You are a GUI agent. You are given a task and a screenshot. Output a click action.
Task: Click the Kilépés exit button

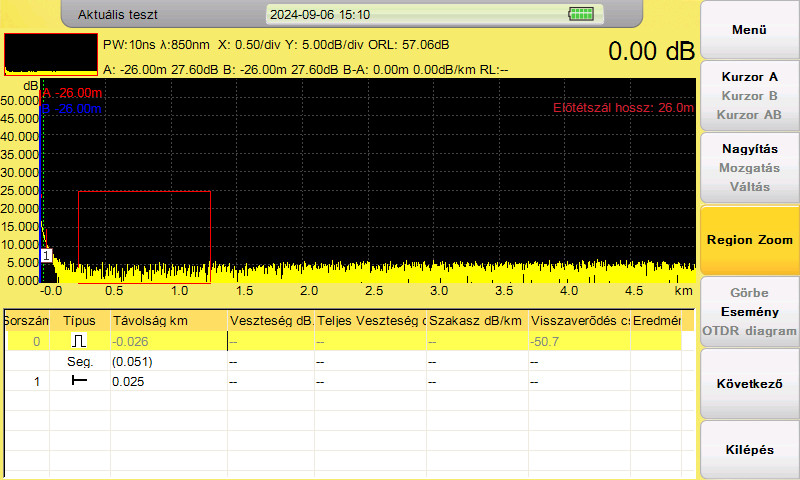pos(749,449)
